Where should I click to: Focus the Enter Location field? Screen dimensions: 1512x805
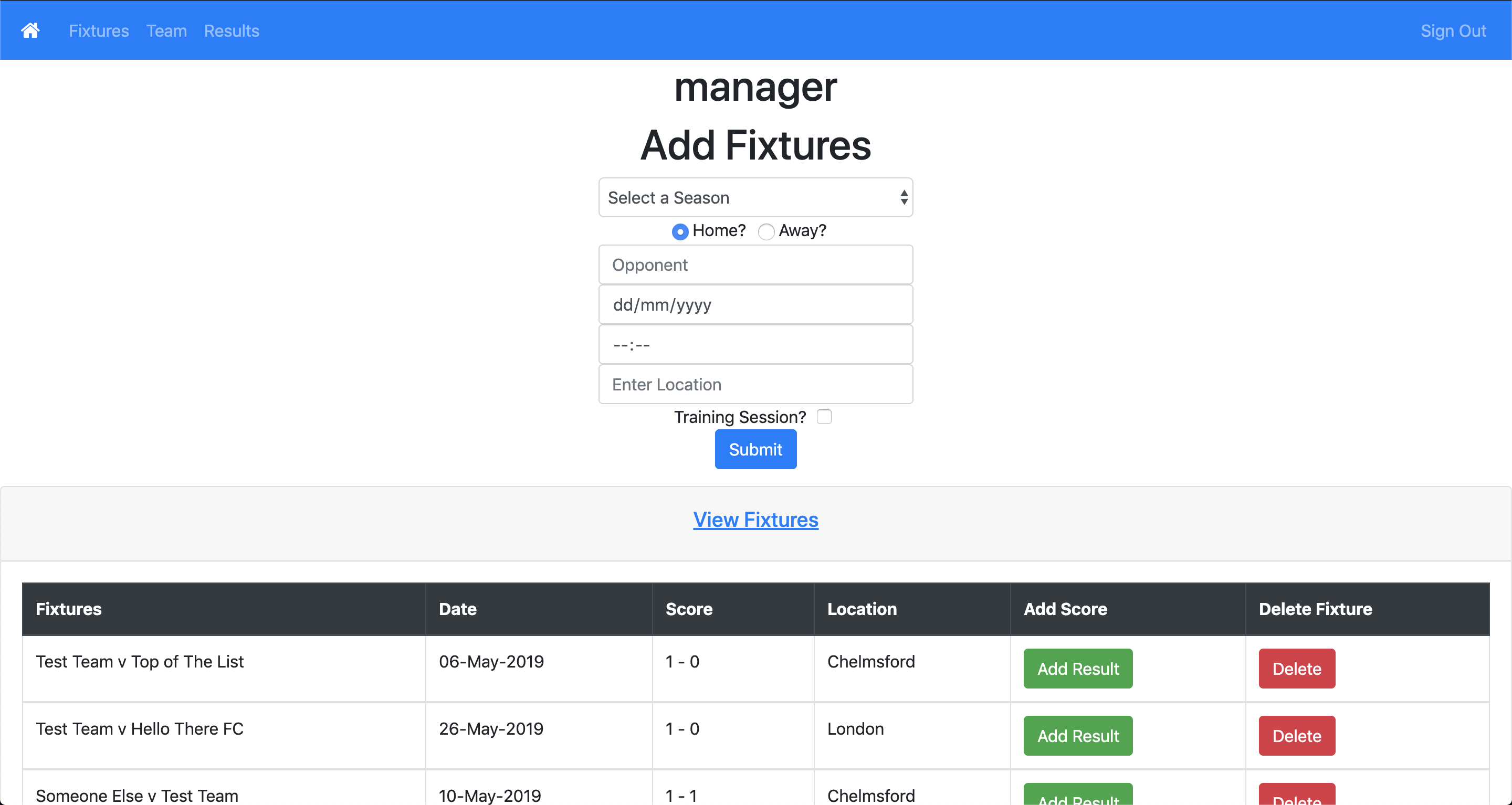pyautogui.click(x=755, y=384)
